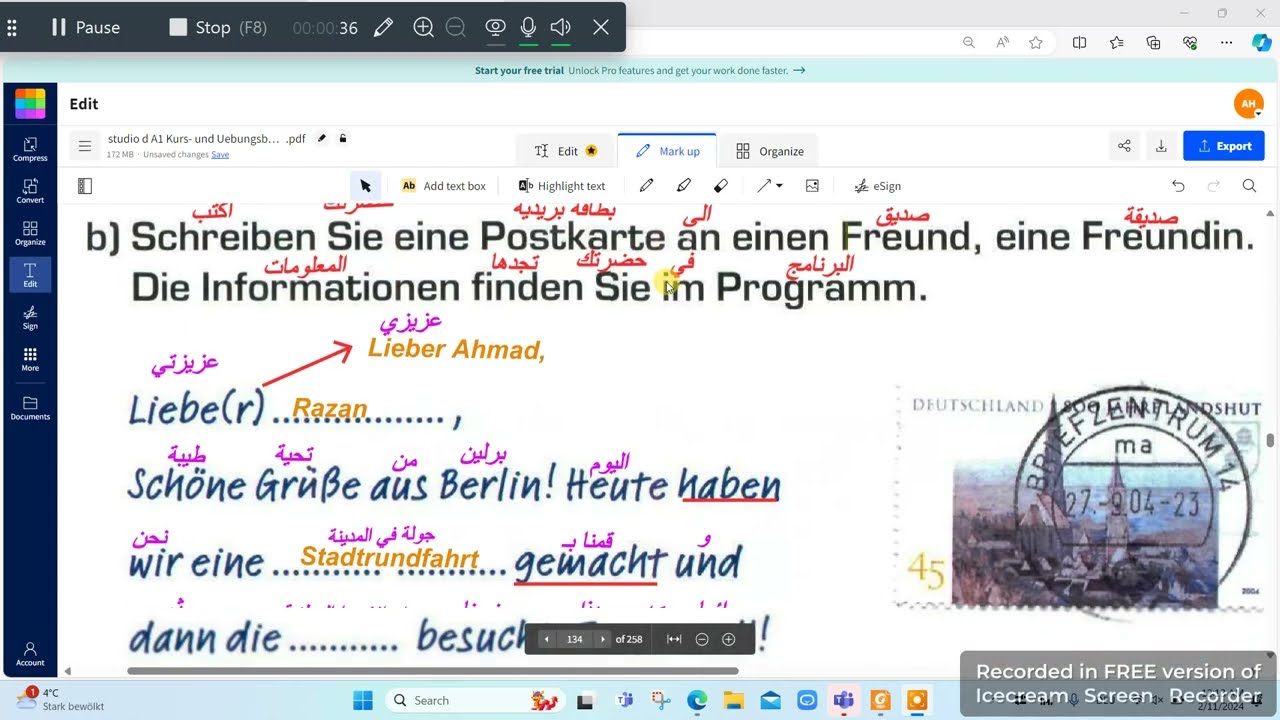The height and width of the screenshot is (720, 1280).
Task: Open the browser's Settings and more menu
Action: 1226,43
